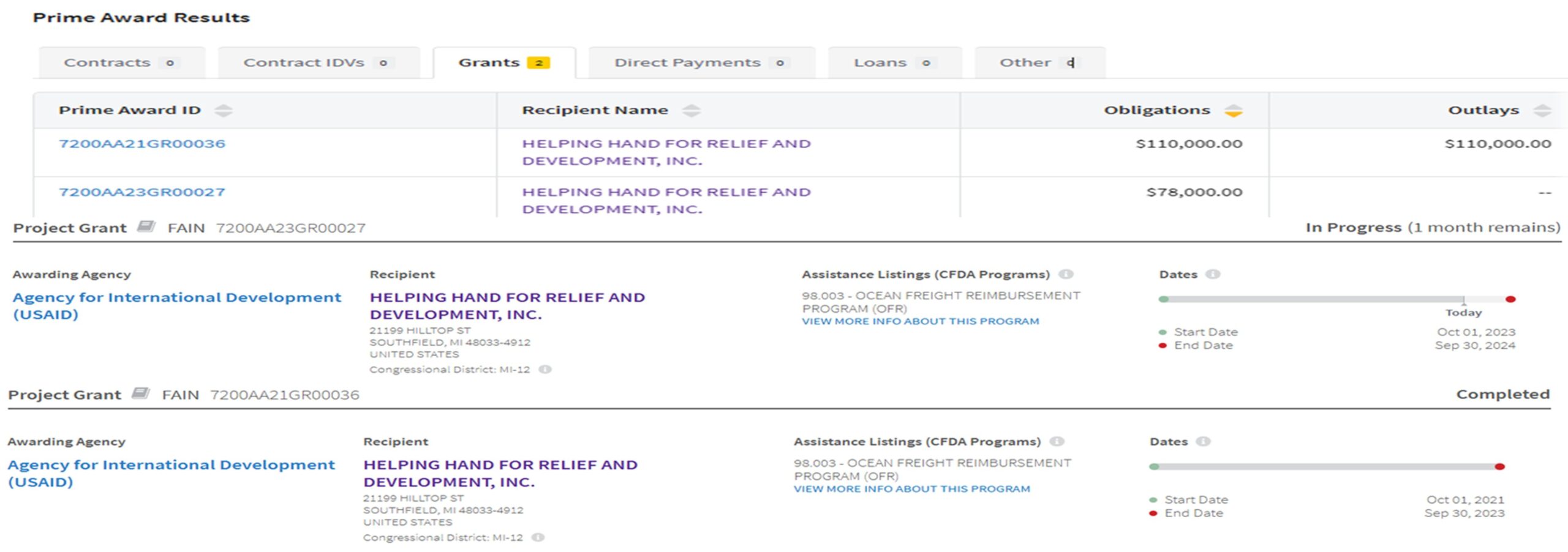The height and width of the screenshot is (552, 1568).
Task: Select the Grants tab
Action: pos(504,62)
